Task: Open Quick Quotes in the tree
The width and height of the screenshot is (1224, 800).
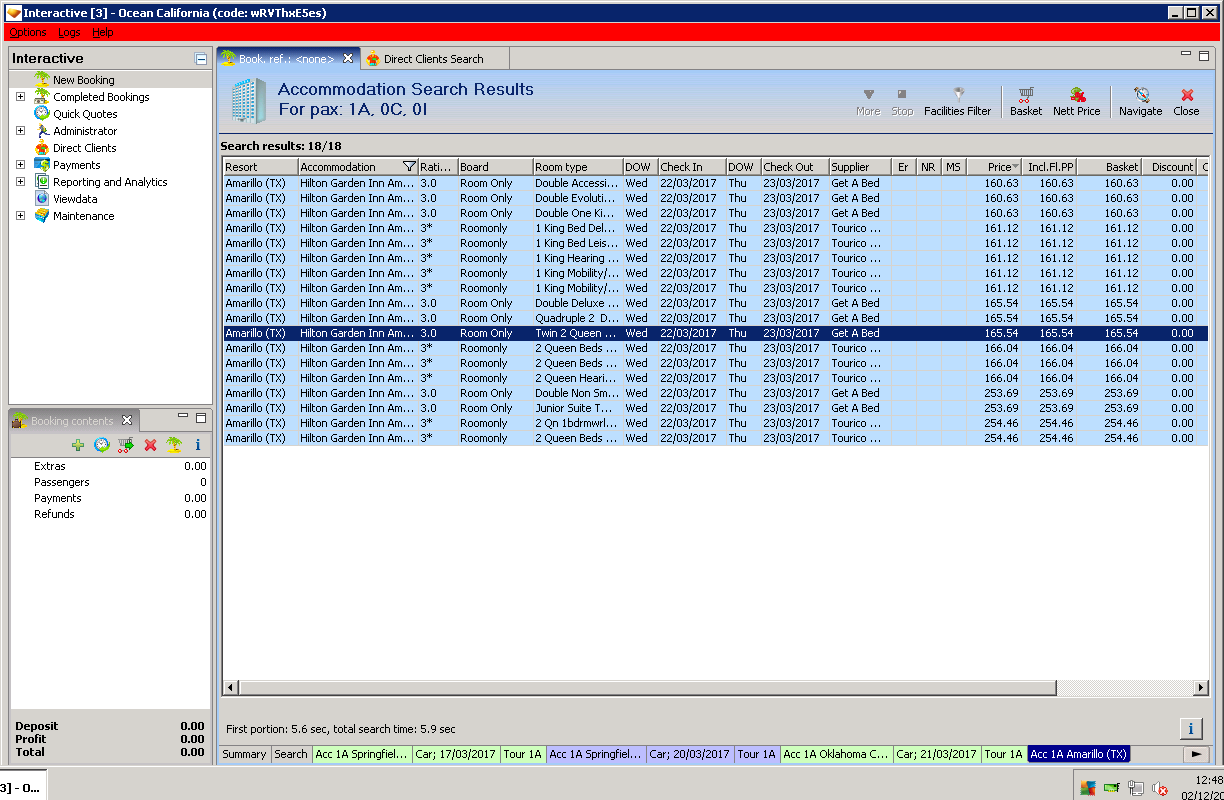Action: point(85,114)
